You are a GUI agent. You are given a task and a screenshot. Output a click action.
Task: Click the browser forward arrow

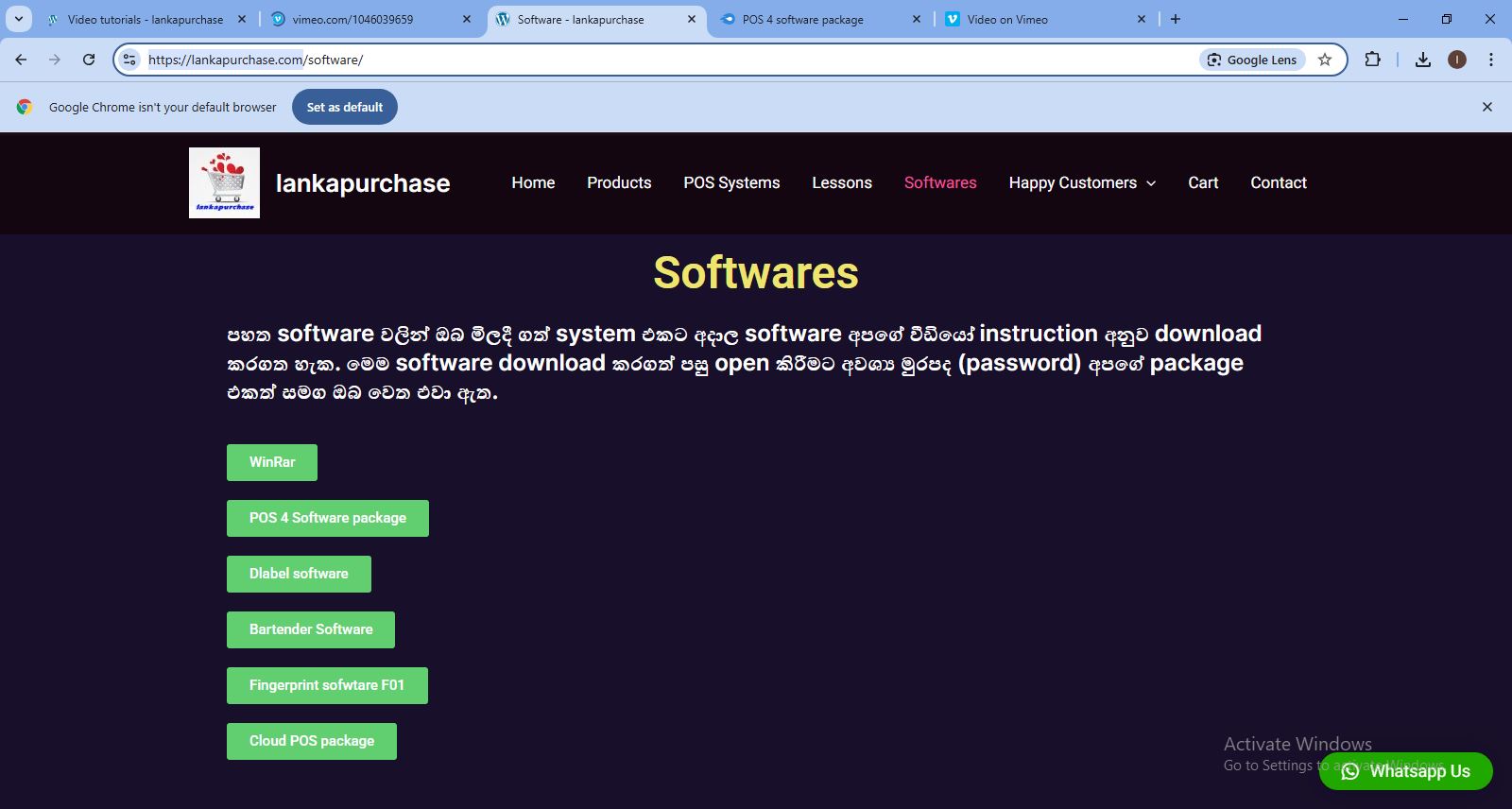pos(55,60)
